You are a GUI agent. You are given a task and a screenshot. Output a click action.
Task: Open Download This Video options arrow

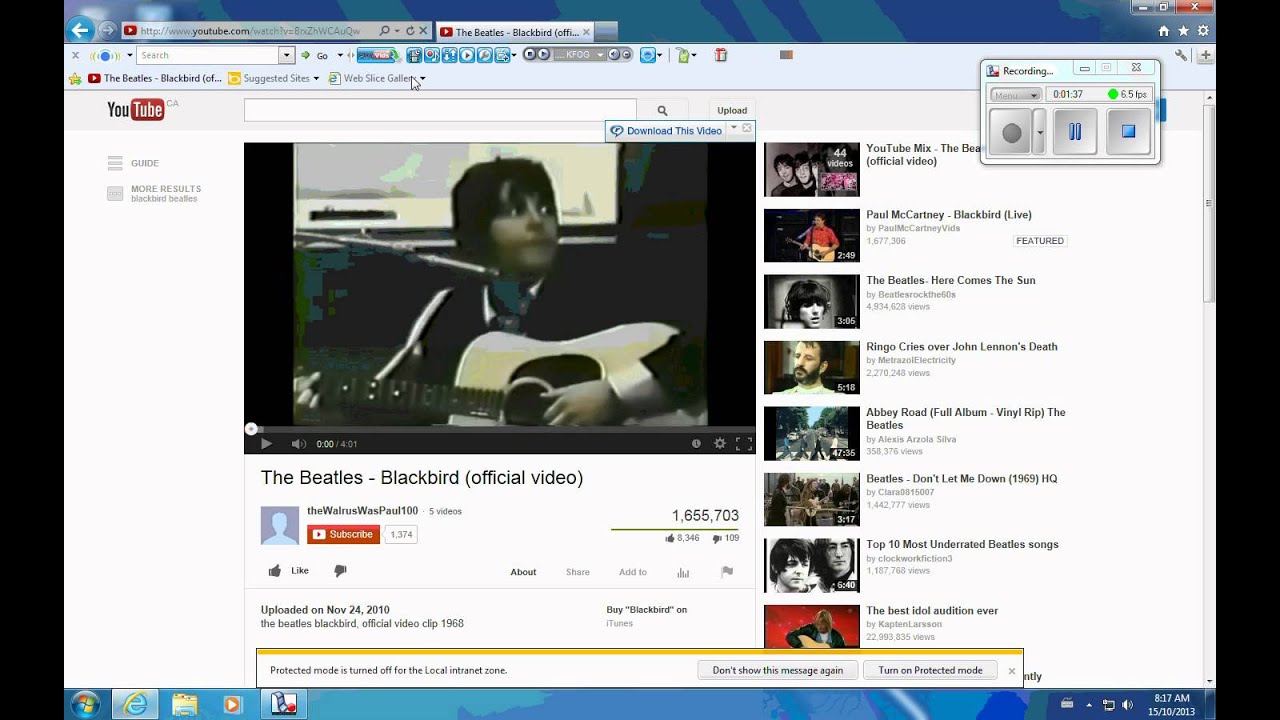[x=733, y=129]
